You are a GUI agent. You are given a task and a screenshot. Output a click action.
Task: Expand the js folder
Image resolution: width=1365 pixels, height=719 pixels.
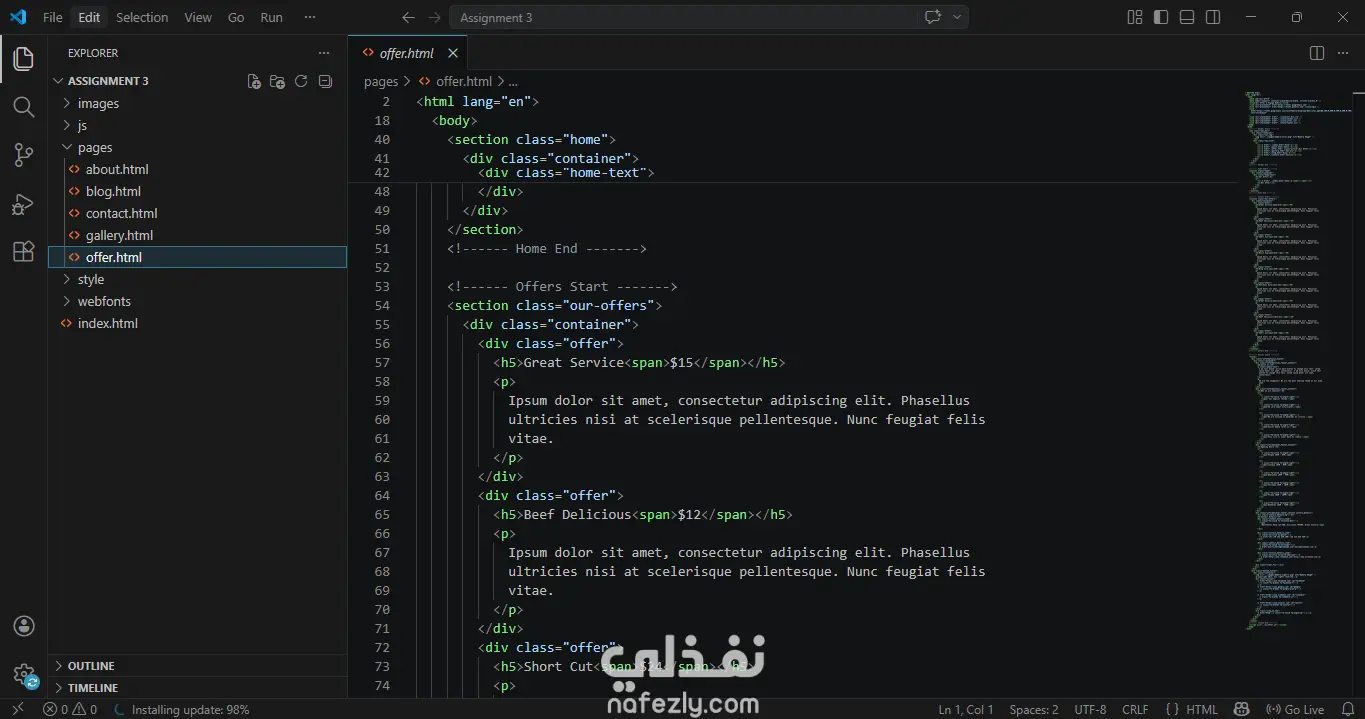(x=198, y=125)
